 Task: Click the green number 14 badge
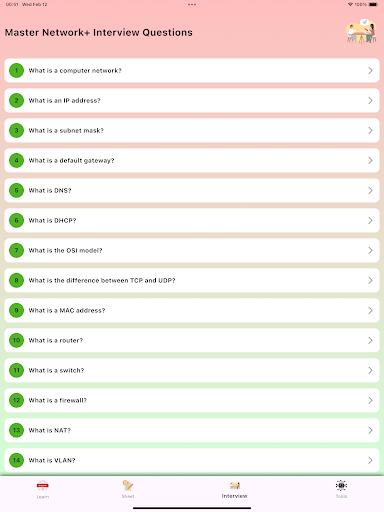pos(16,460)
